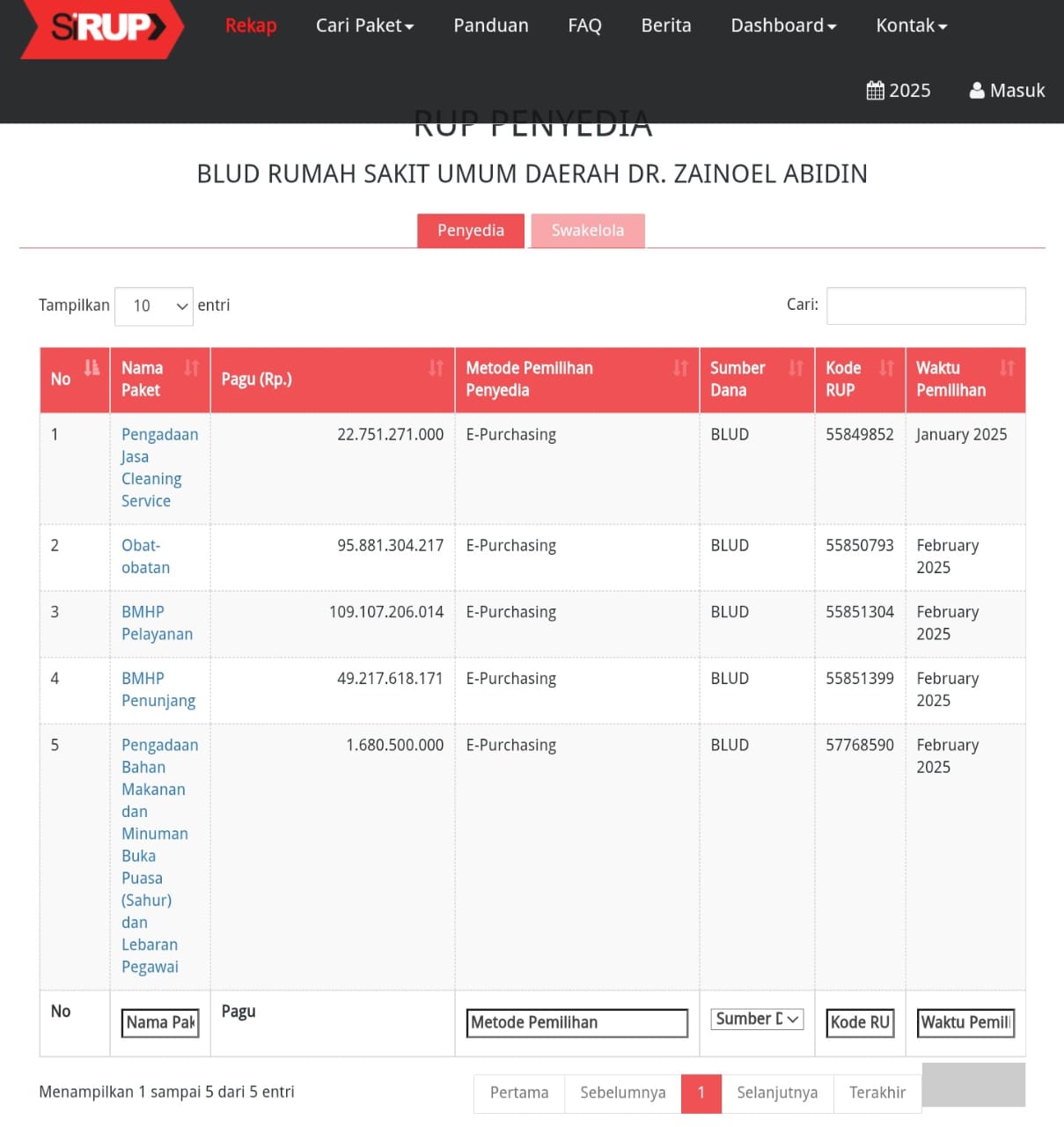Sort table by No column
The image size is (1064, 1127).
tap(92, 369)
